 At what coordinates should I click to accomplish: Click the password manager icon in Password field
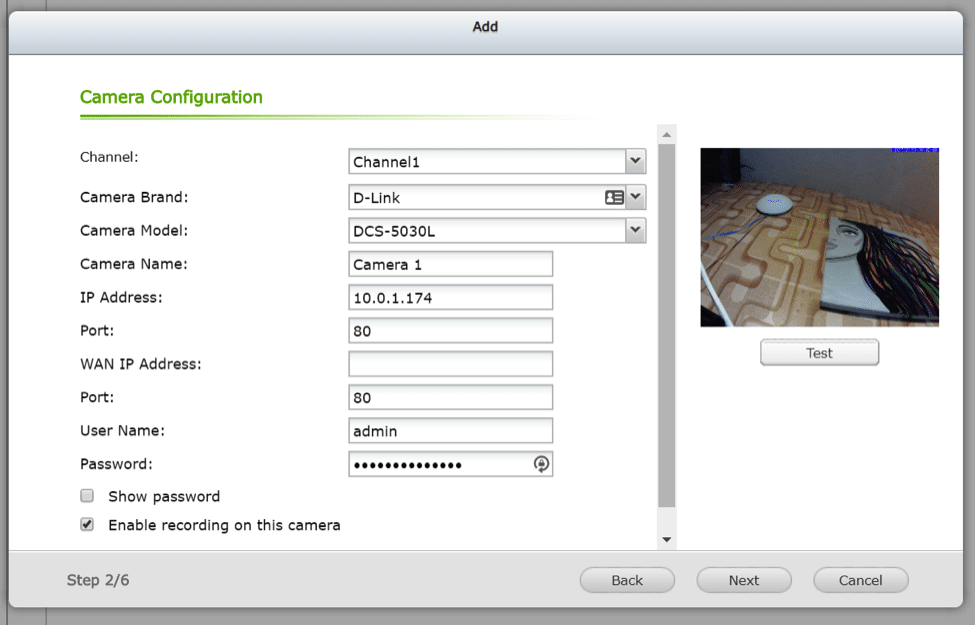[x=541, y=464]
